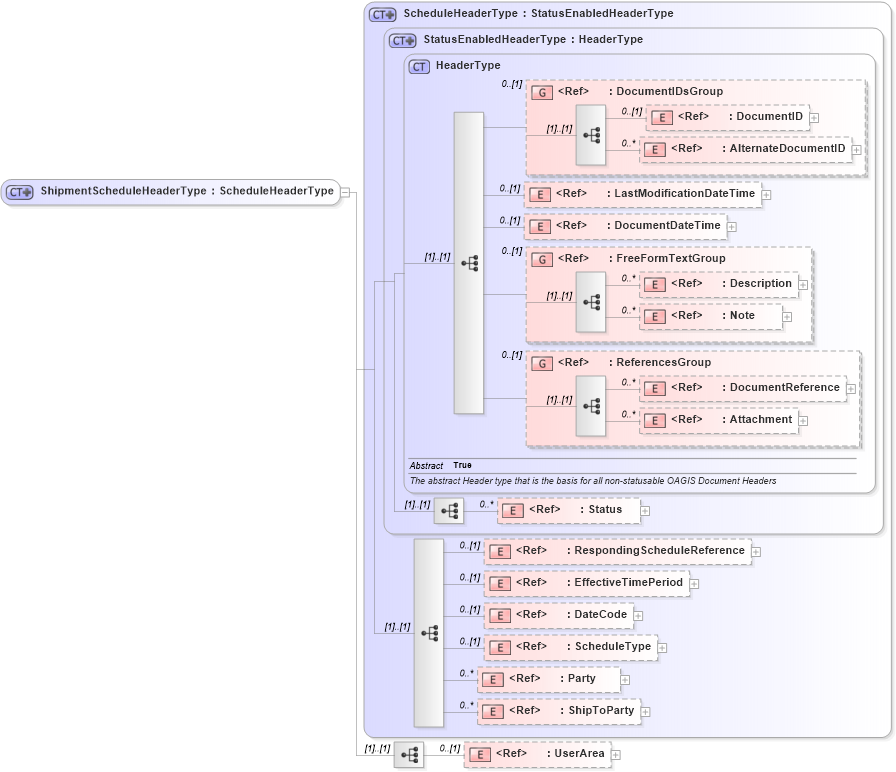Click the E icon of the Party element

(491, 679)
